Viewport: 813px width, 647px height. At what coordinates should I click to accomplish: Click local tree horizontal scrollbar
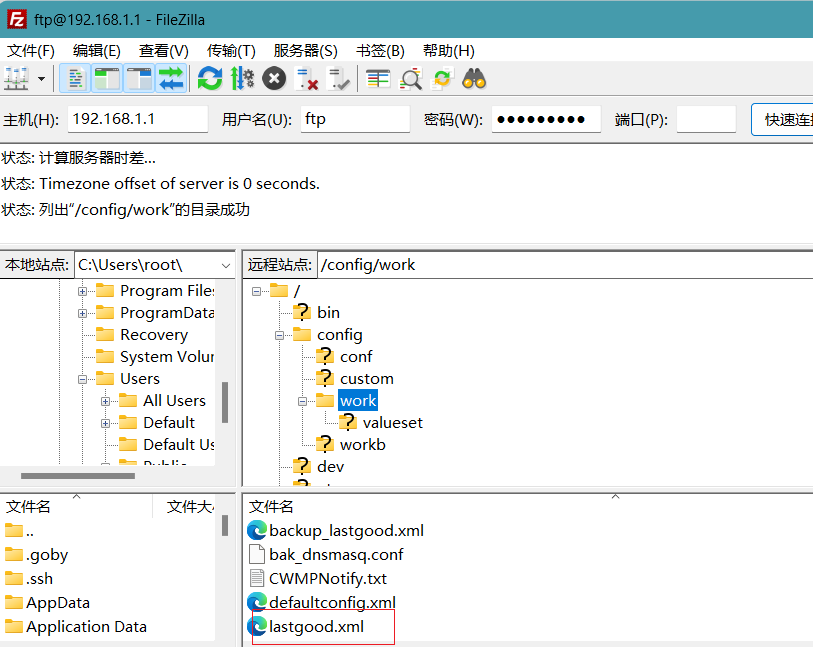78,475
